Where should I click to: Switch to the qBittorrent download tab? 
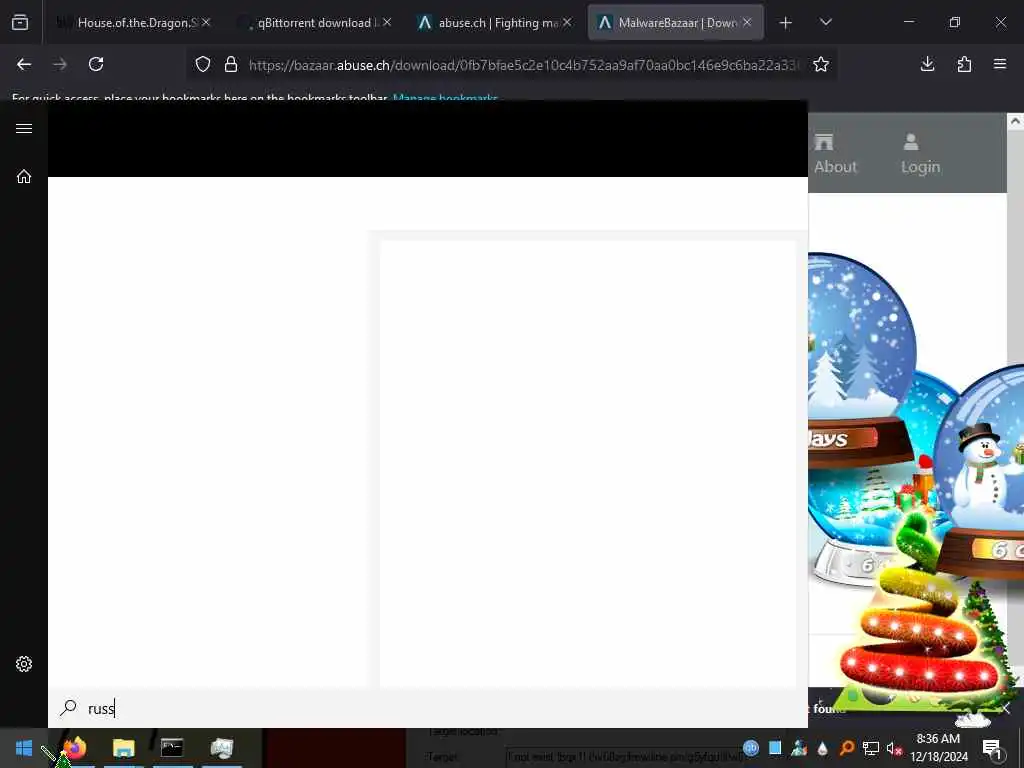(x=313, y=23)
